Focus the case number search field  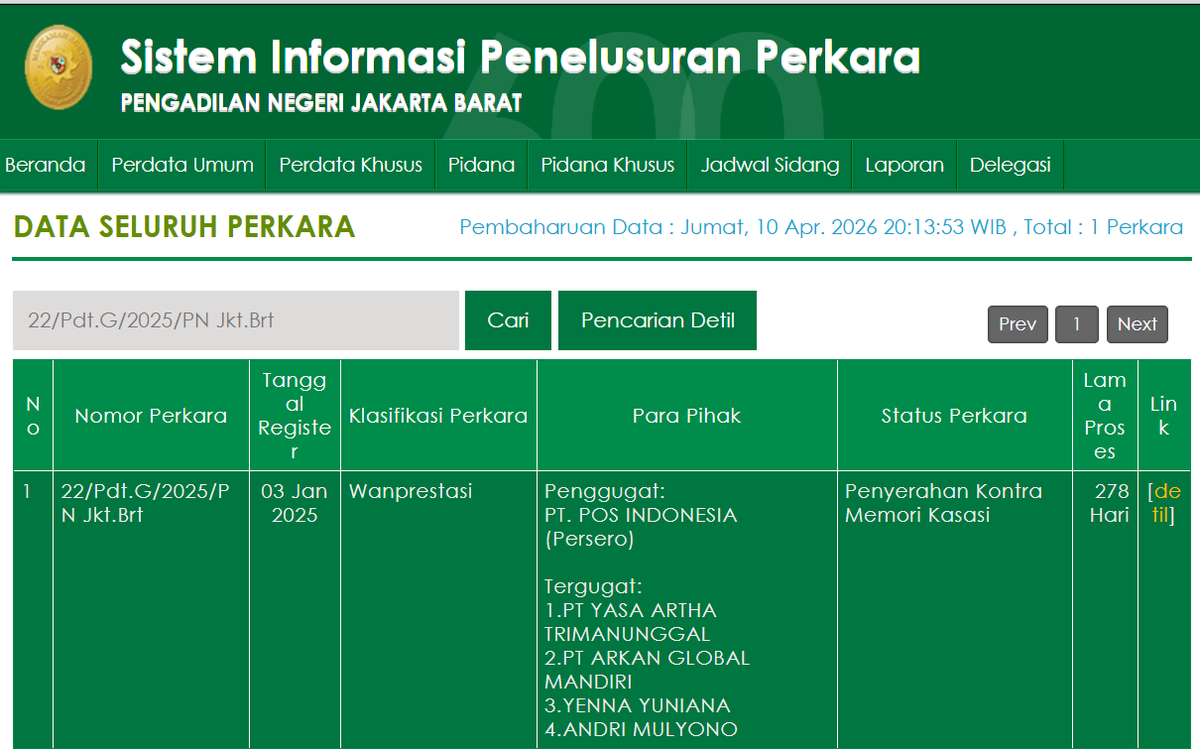pyautogui.click(x=236, y=320)
